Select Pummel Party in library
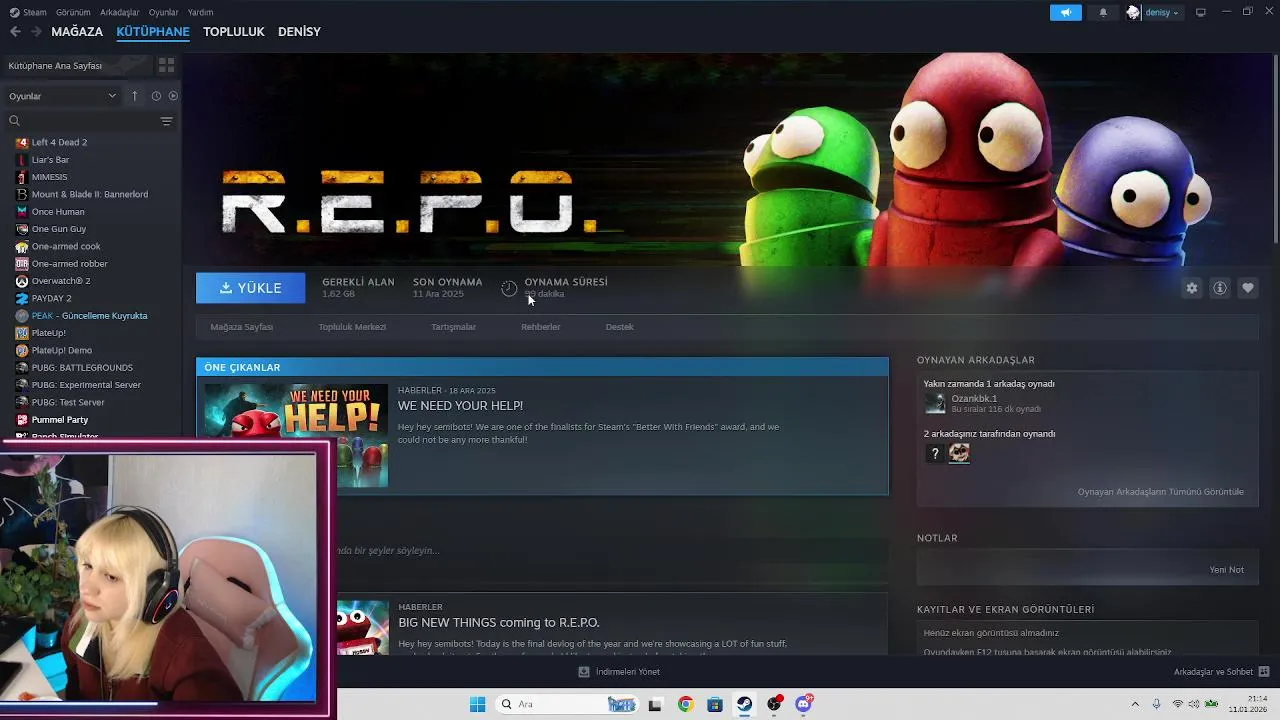1280x720 pixels. 60,420
